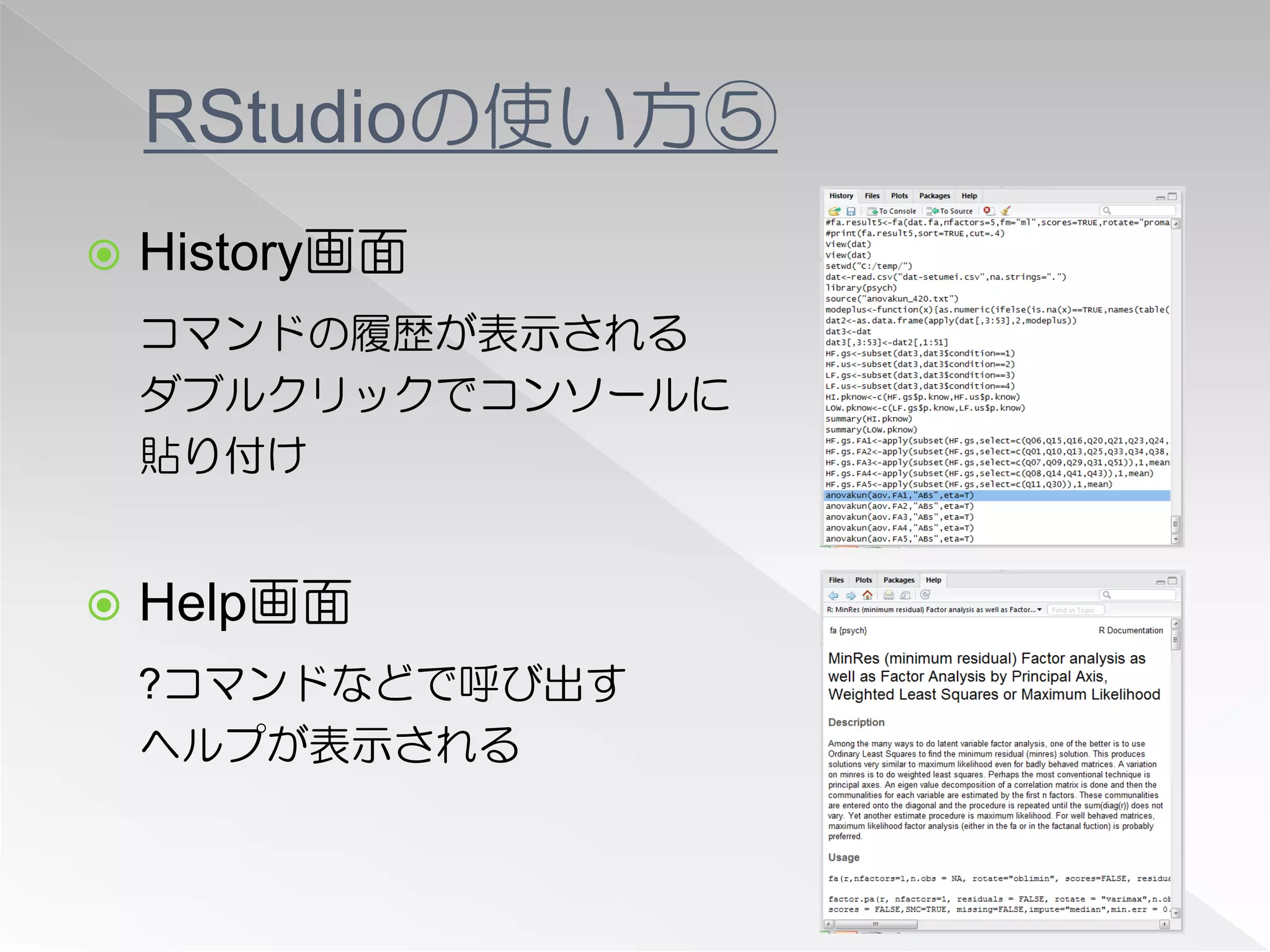
Task: Open the Files tab in the Help pane
Action: point(836,580)
